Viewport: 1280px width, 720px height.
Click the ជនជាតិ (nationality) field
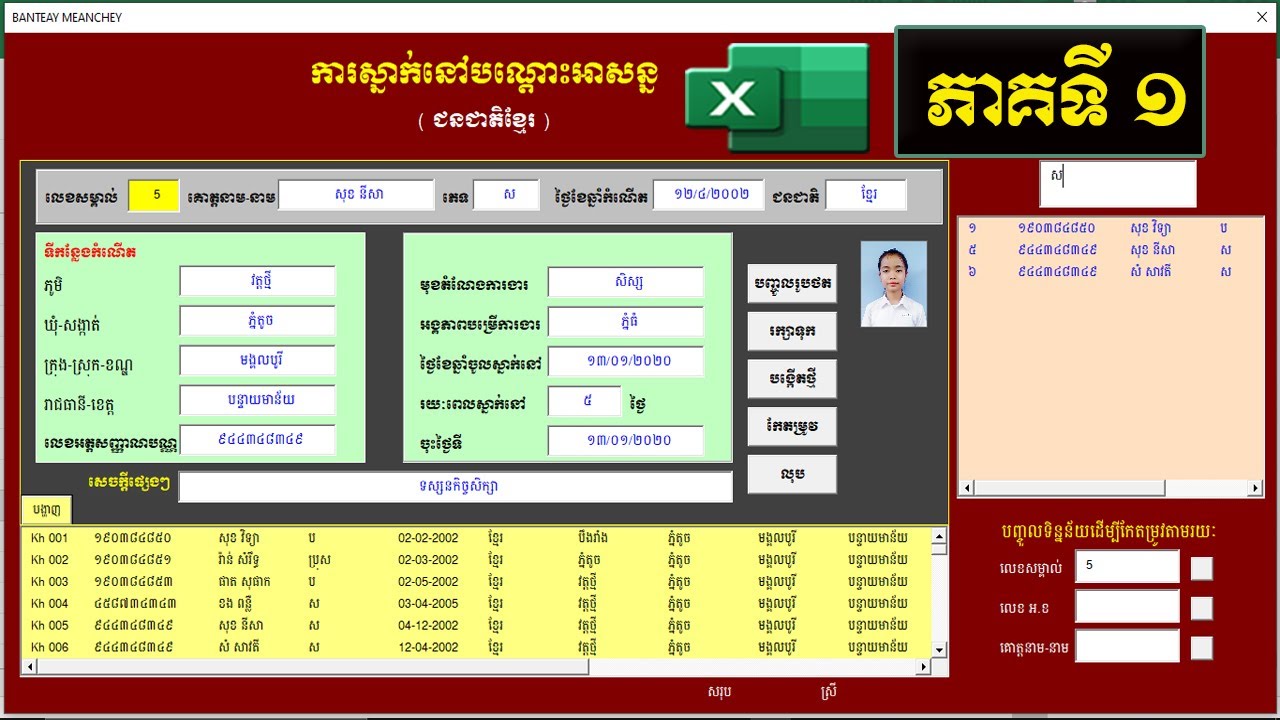point(866,195)
